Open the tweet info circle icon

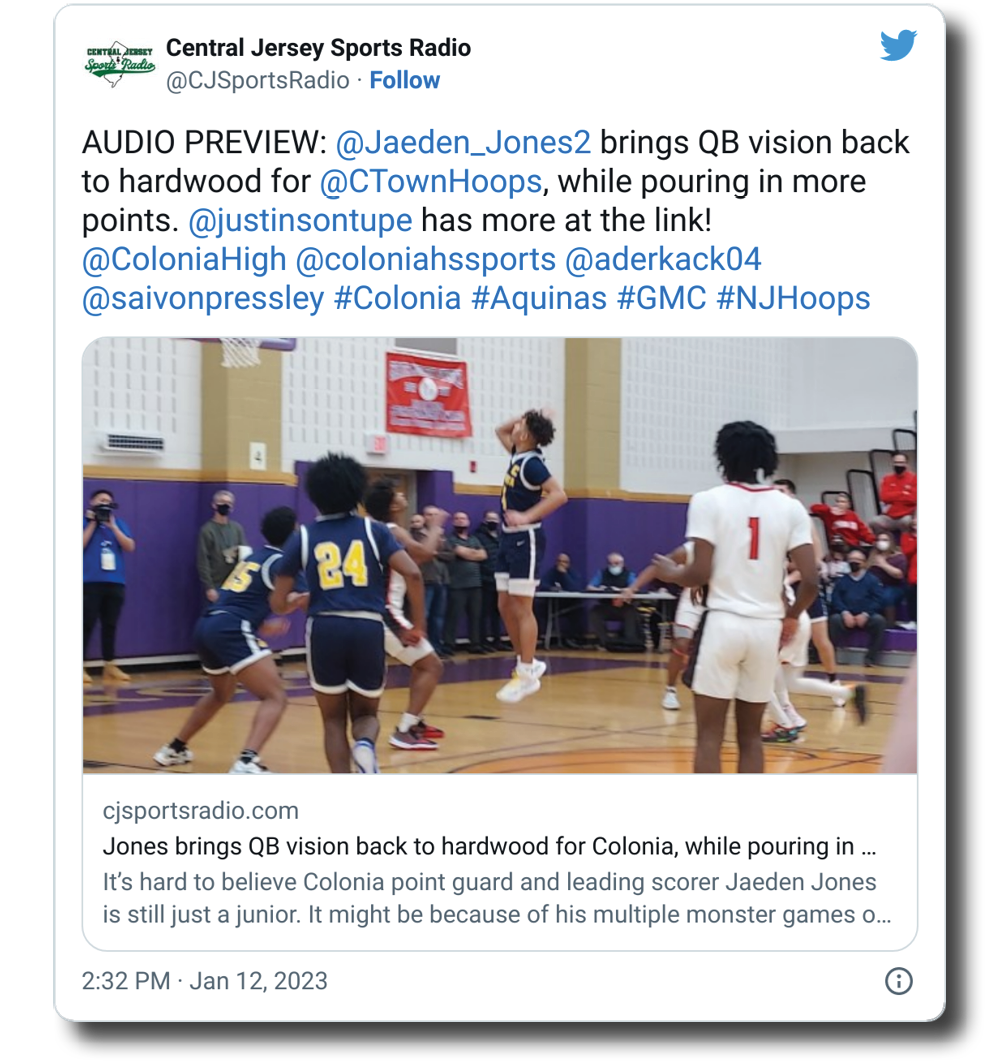click(x=898, y=981)
